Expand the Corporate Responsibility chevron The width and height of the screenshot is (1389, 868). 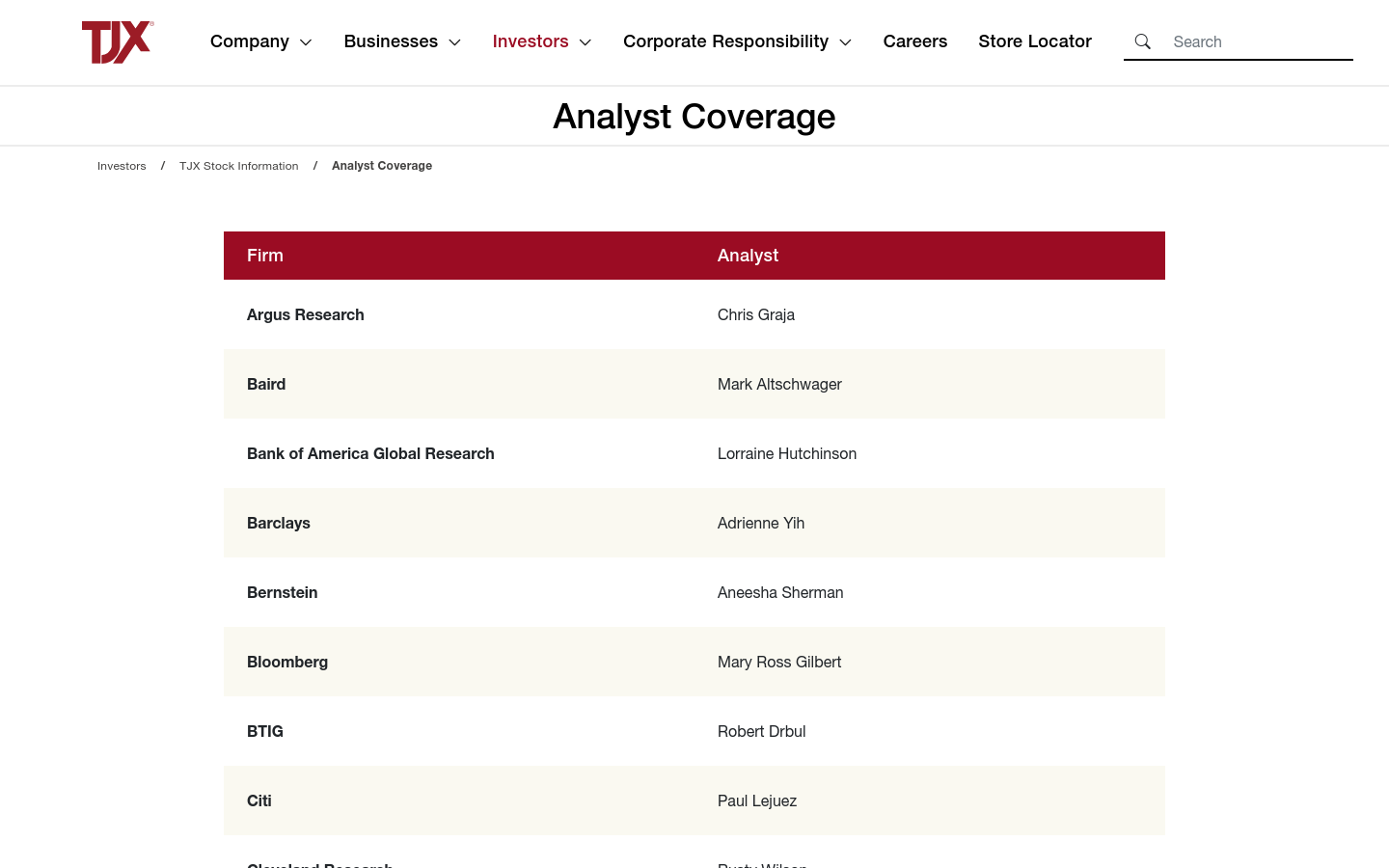pyautogui.click(x=846, y=42)
